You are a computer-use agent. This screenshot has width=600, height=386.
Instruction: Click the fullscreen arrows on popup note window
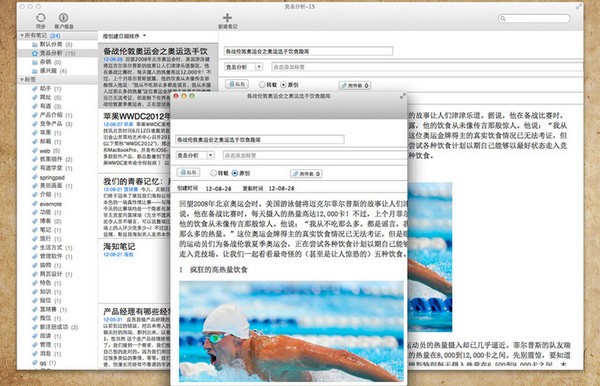pos(403,96)
